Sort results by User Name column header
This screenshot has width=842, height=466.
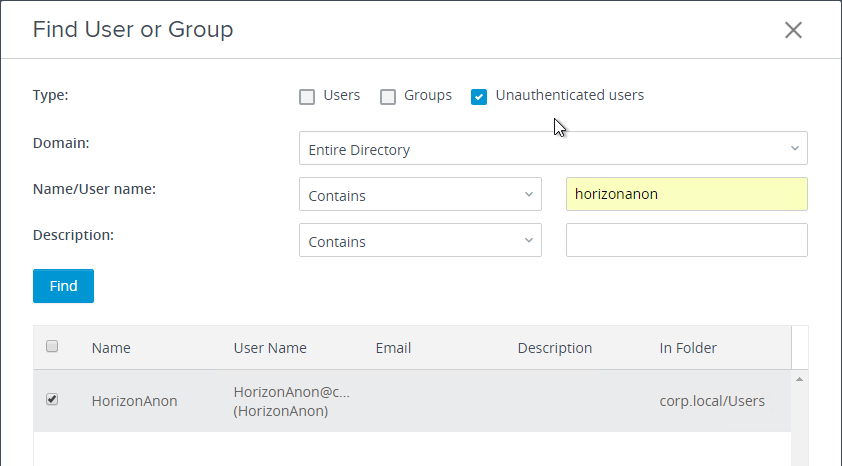click(270, 348)
